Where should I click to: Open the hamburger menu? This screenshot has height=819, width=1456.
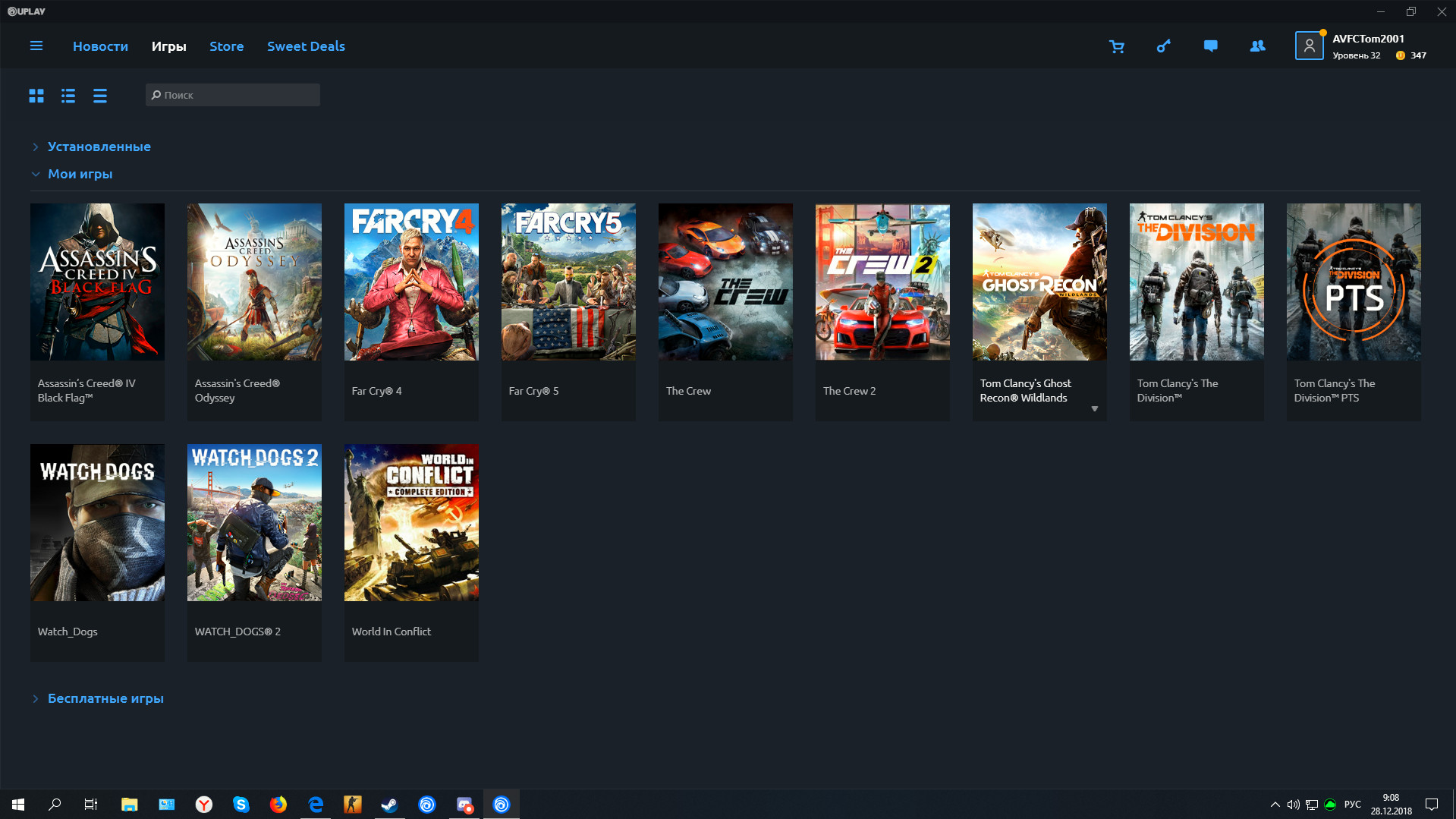(x=36, y=46)
